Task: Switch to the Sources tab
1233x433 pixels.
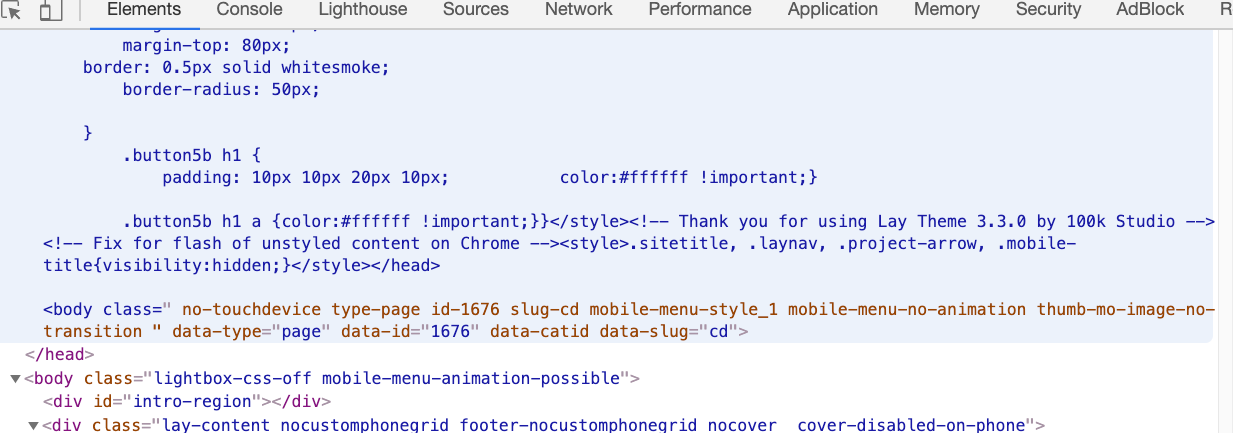Action: click(x=476, y=10)
